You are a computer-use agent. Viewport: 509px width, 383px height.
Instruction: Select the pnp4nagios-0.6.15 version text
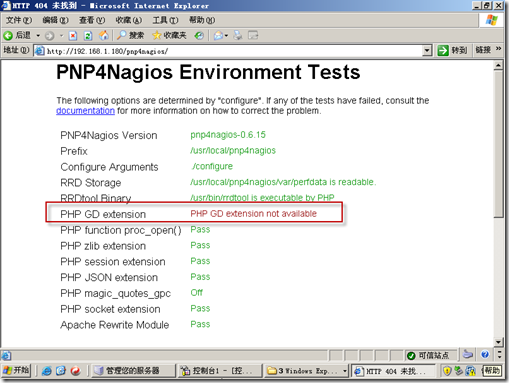228,135
